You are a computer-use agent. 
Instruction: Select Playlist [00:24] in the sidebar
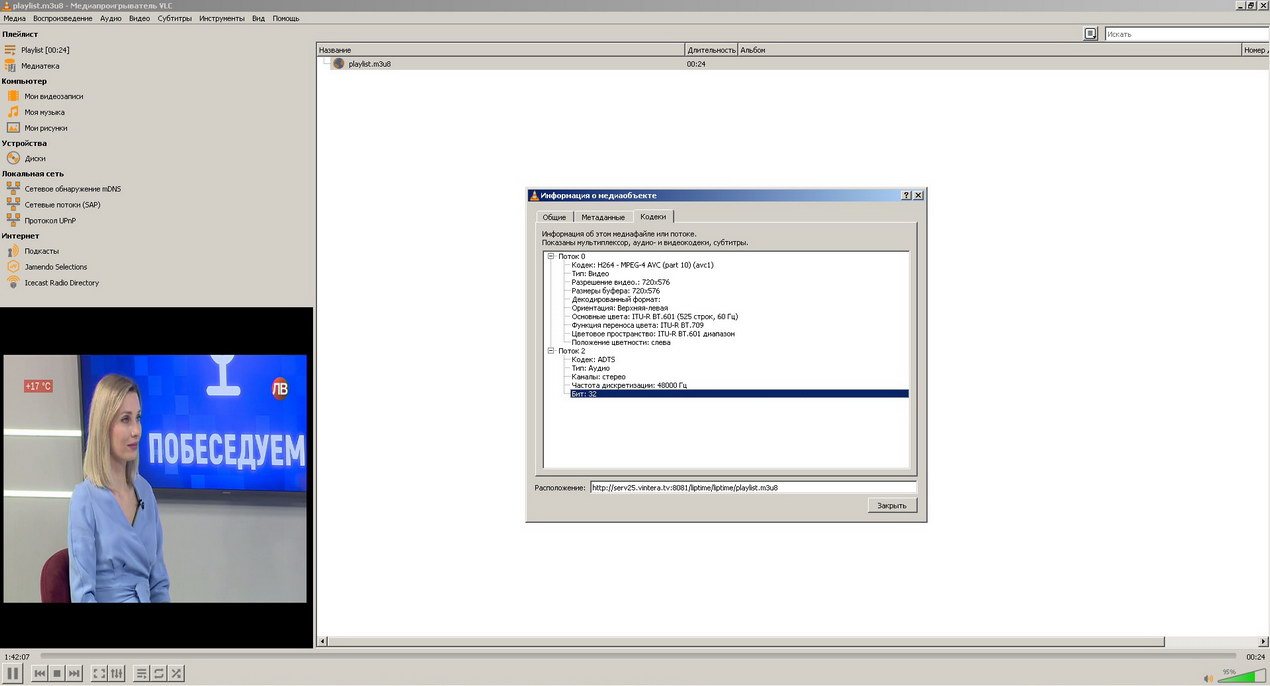[x=45, y=50]
